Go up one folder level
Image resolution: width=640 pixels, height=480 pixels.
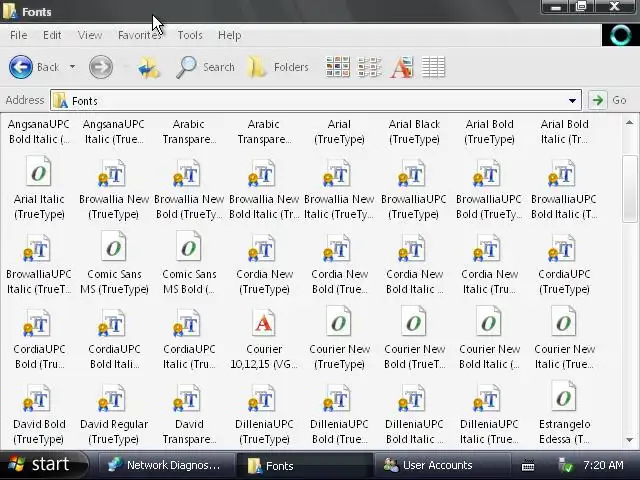point(149,67)
